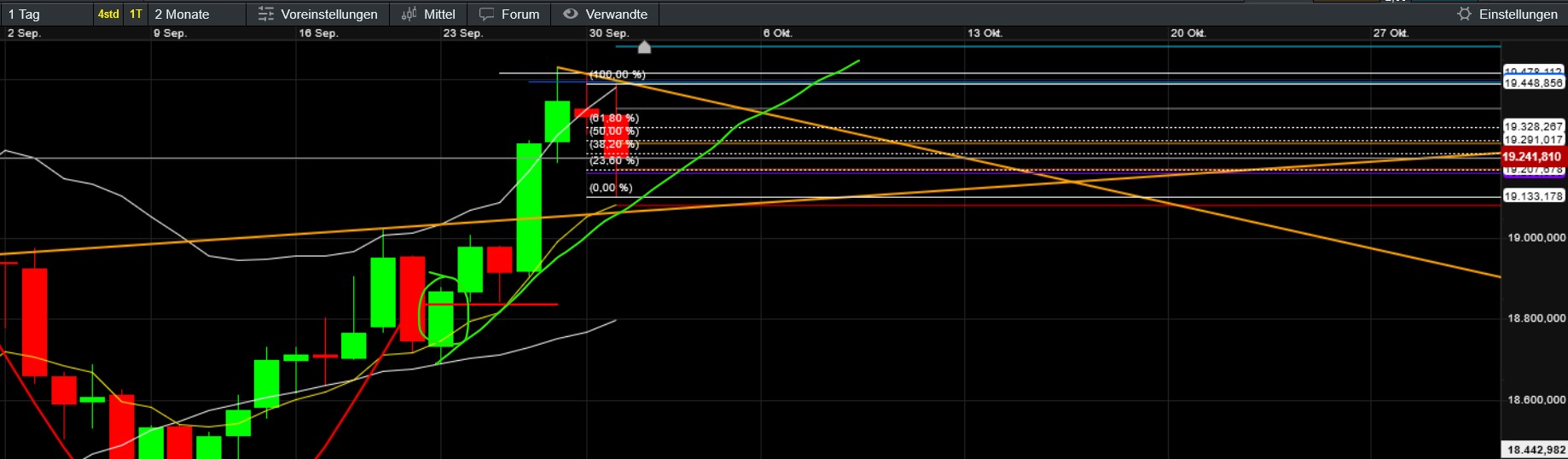Click the Einstellungen gear icon
This screenshot has width=1568, height=459.
[1465, 14]
